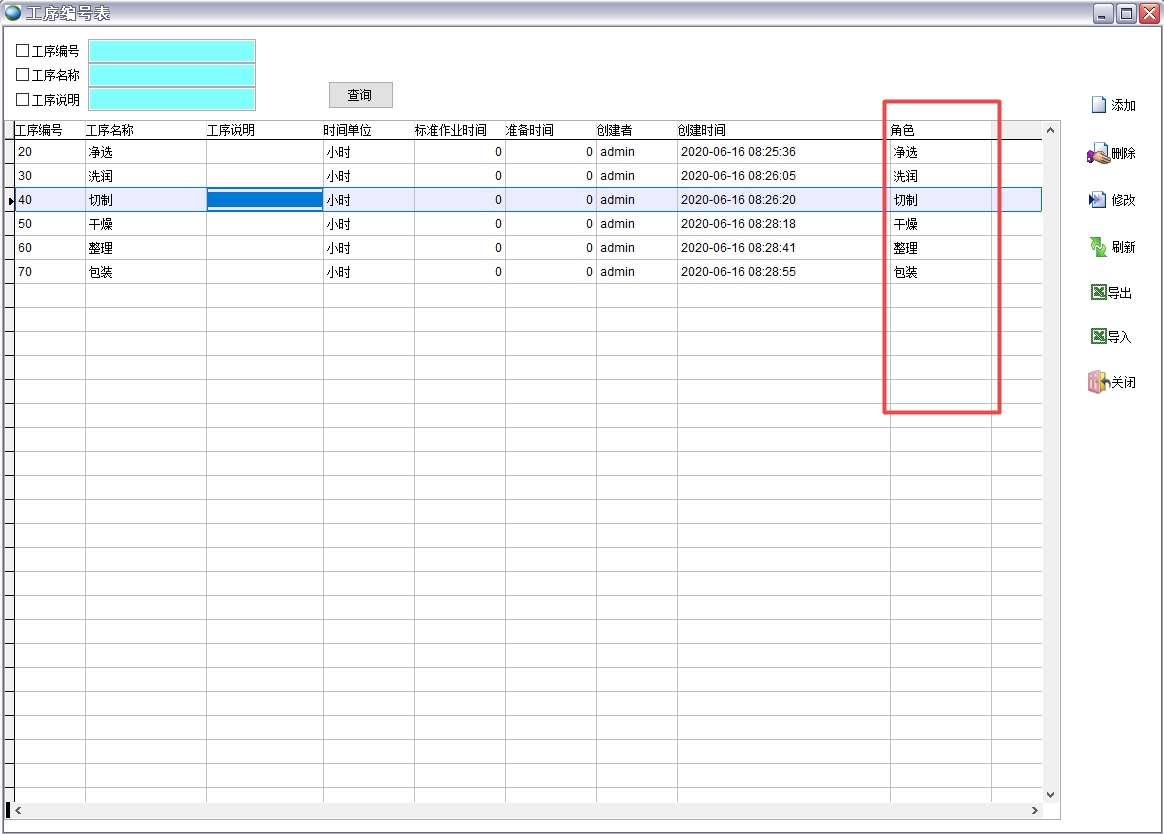1164x834 pixels.
Task: Click the 工序名称 column header
Action: click(x=110, y=130)
